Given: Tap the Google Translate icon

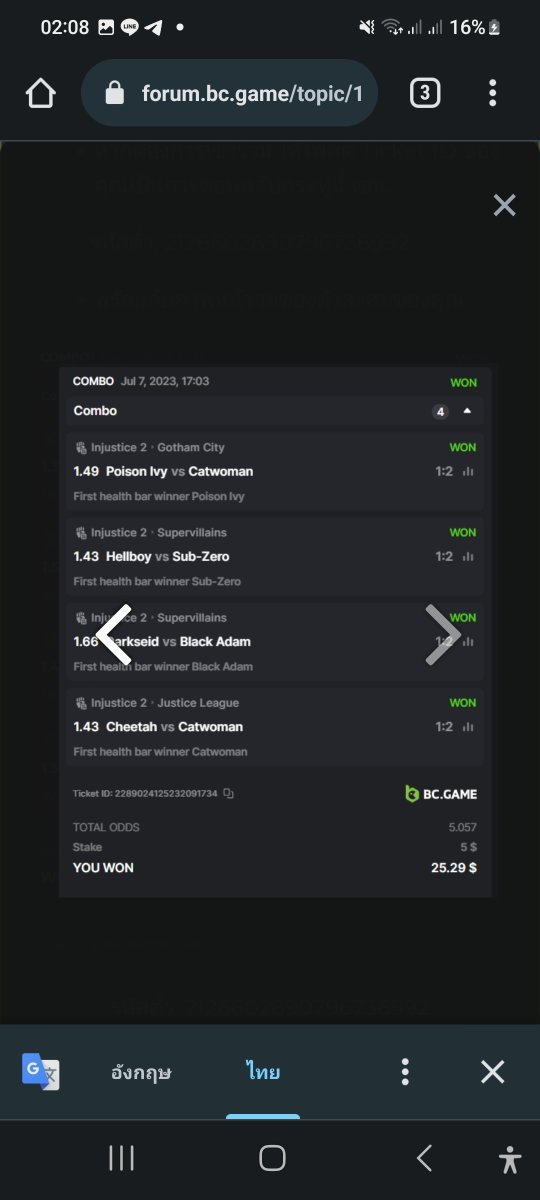Looking at the screenshot, I should coord(41,1071).
